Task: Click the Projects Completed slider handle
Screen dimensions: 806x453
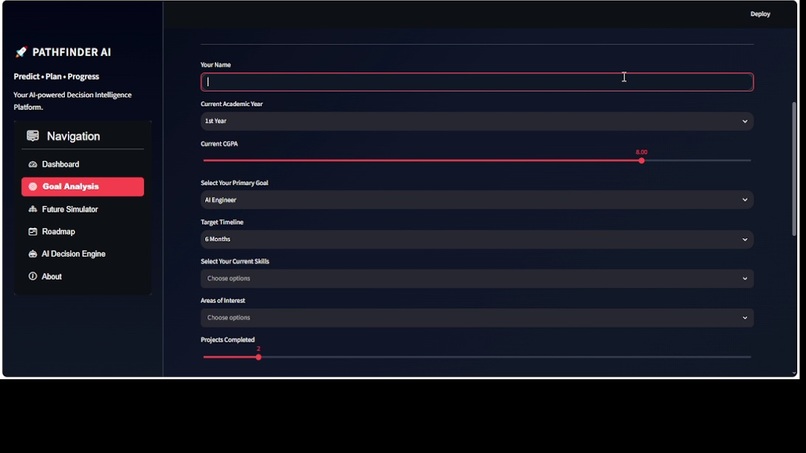Action: (259, 357)
